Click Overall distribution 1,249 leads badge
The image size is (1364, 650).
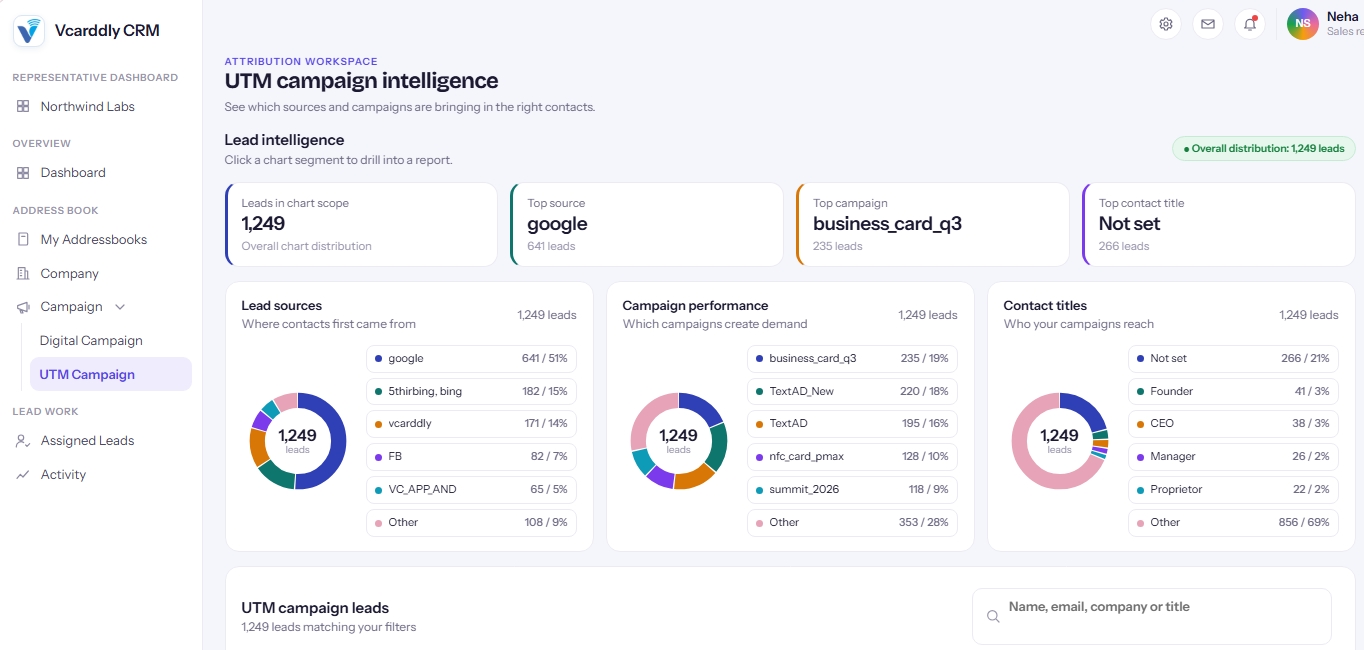(1264, 149)
